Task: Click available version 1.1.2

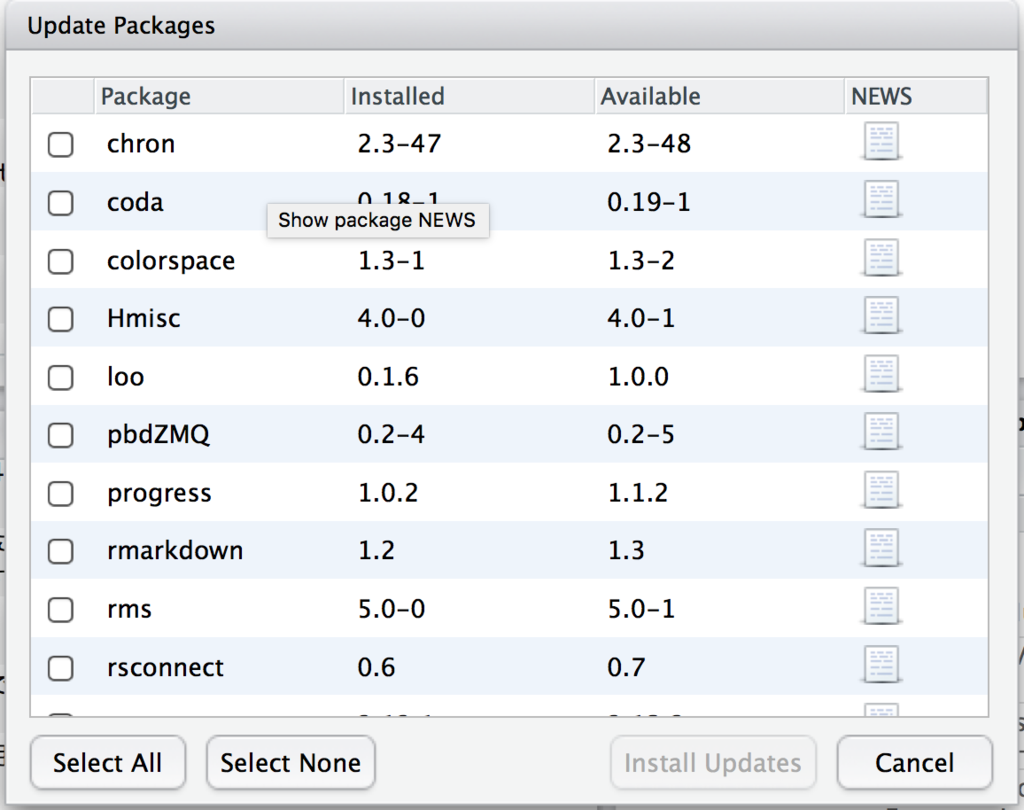Action: pyautogui.click(x=638, y=493)
